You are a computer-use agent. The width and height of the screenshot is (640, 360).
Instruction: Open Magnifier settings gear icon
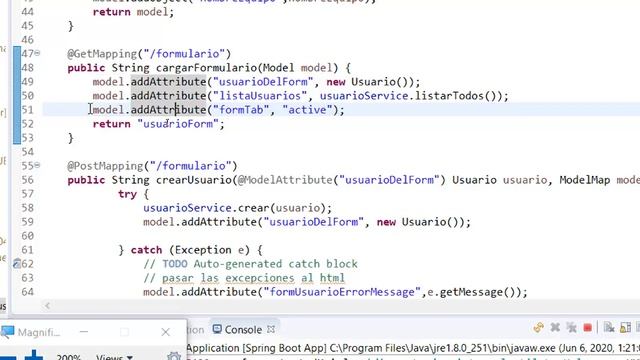coord(174,356)
